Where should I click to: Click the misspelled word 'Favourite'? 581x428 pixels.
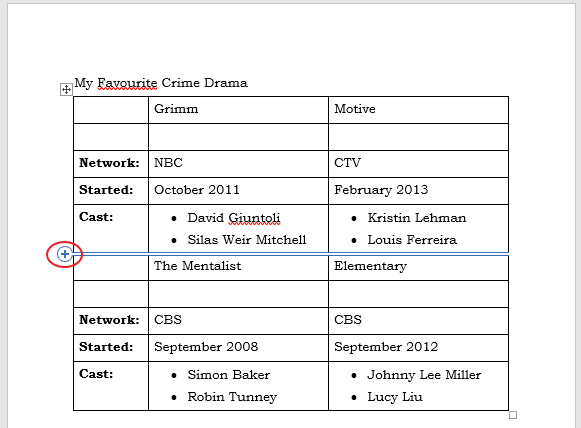[x=127, y=83]
